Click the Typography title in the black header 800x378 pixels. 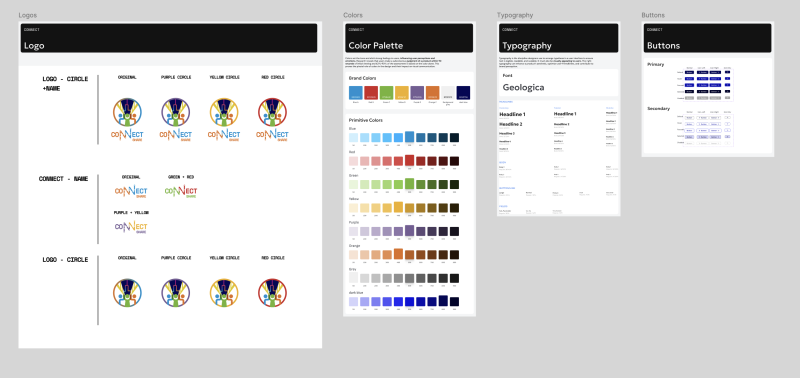[x=527, y=45]
